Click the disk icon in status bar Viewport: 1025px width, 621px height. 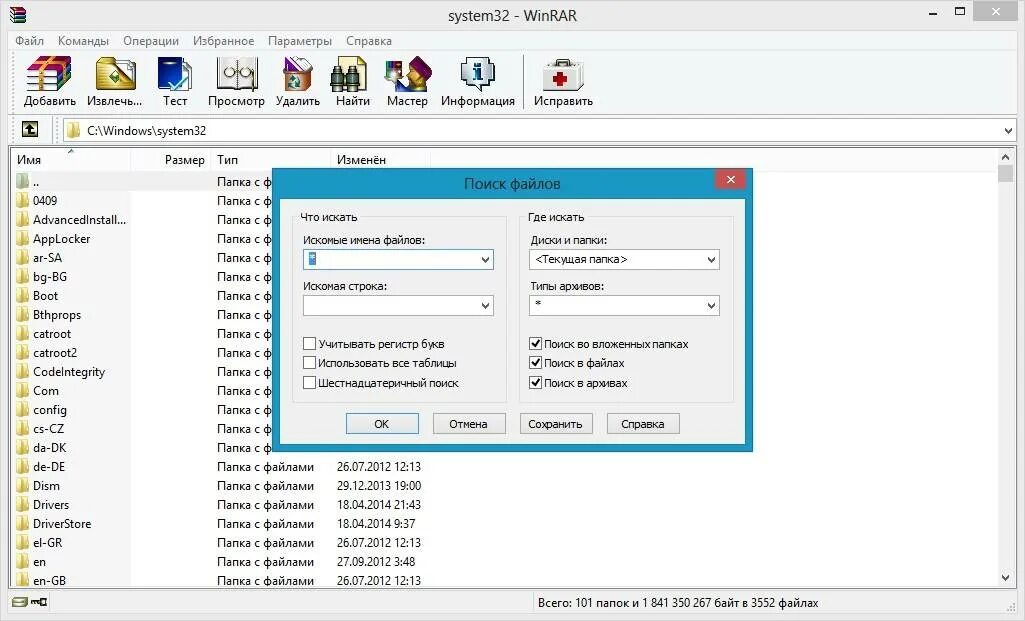tap(20, 602)
